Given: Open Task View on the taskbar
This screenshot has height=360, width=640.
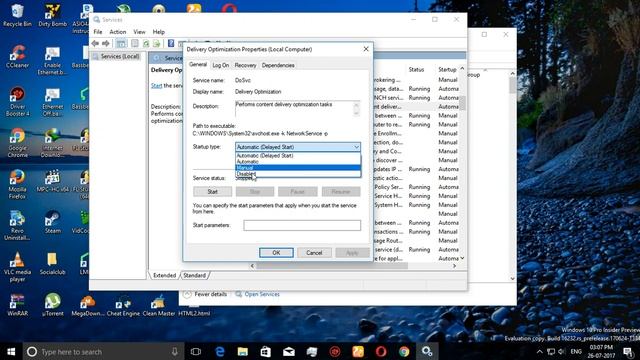Looking at the screenshot, I should tap(196, 351).
